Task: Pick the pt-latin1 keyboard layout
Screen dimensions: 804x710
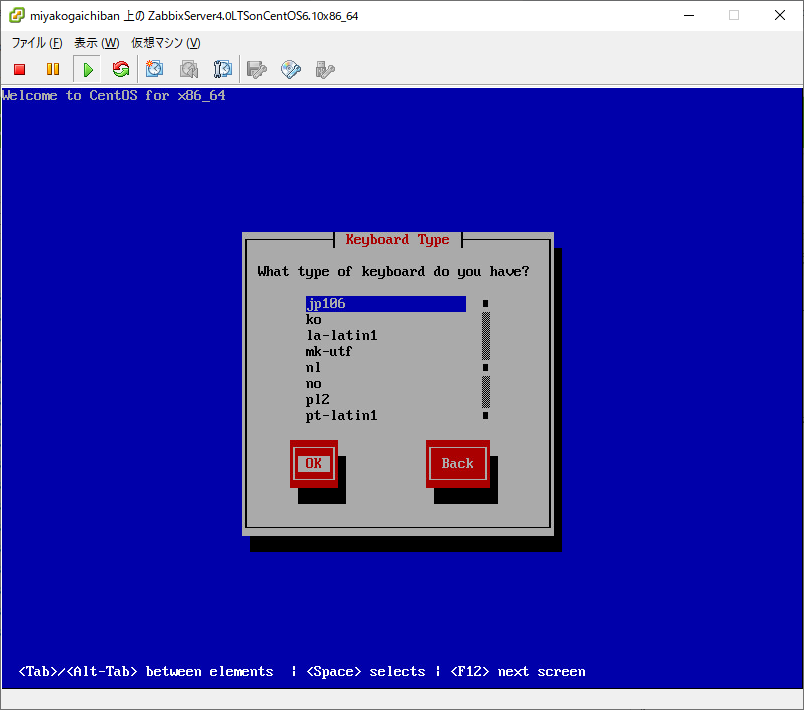Action: click(386, 415)
